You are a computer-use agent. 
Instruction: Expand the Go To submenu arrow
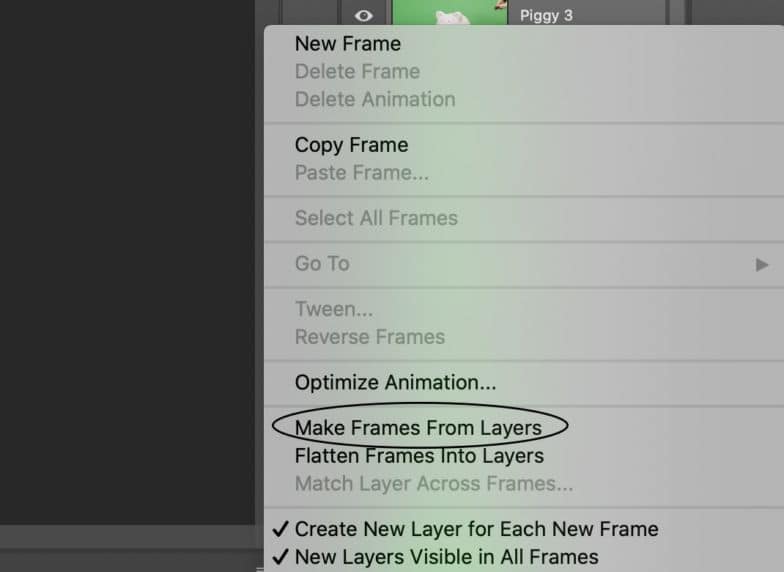point(762,265)
